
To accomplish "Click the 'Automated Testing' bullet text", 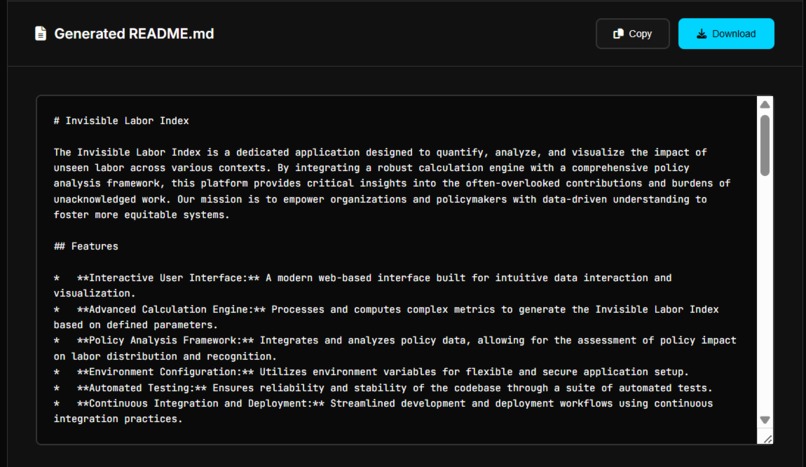I will click(x=142, y=388).
